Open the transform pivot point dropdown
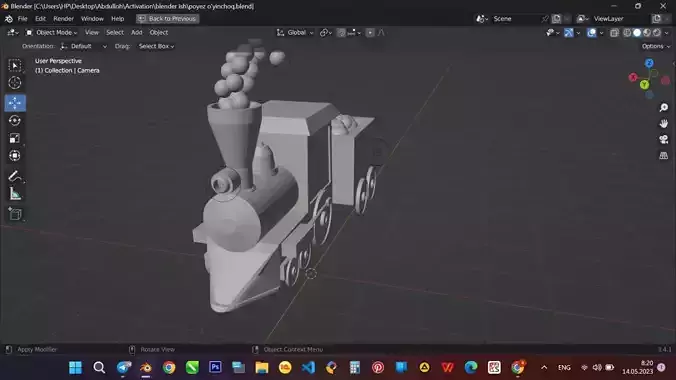Viewport: 676px width, 380px height. click(325, 32)
